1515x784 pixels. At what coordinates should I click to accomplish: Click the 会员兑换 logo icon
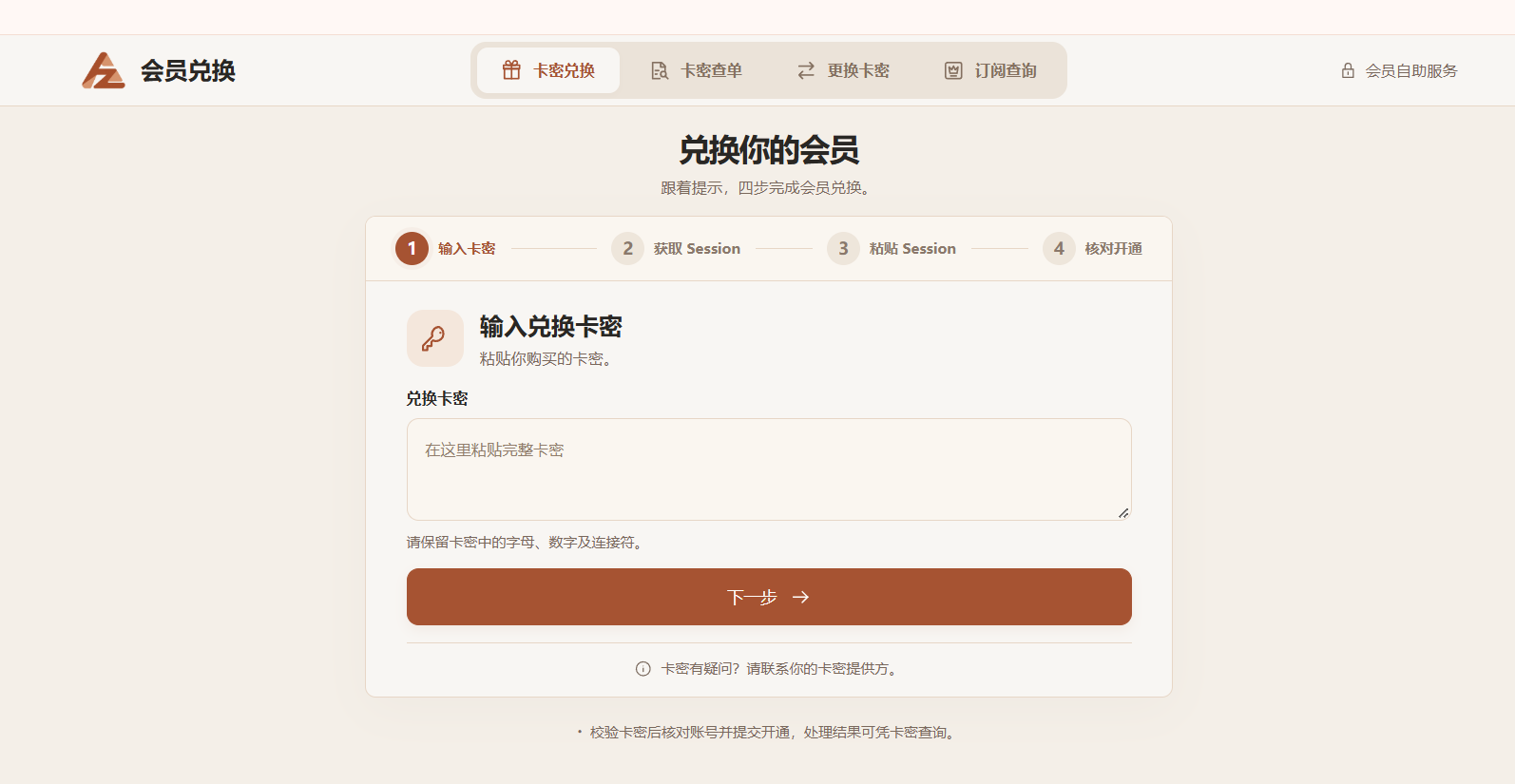(x=104, y=70)
